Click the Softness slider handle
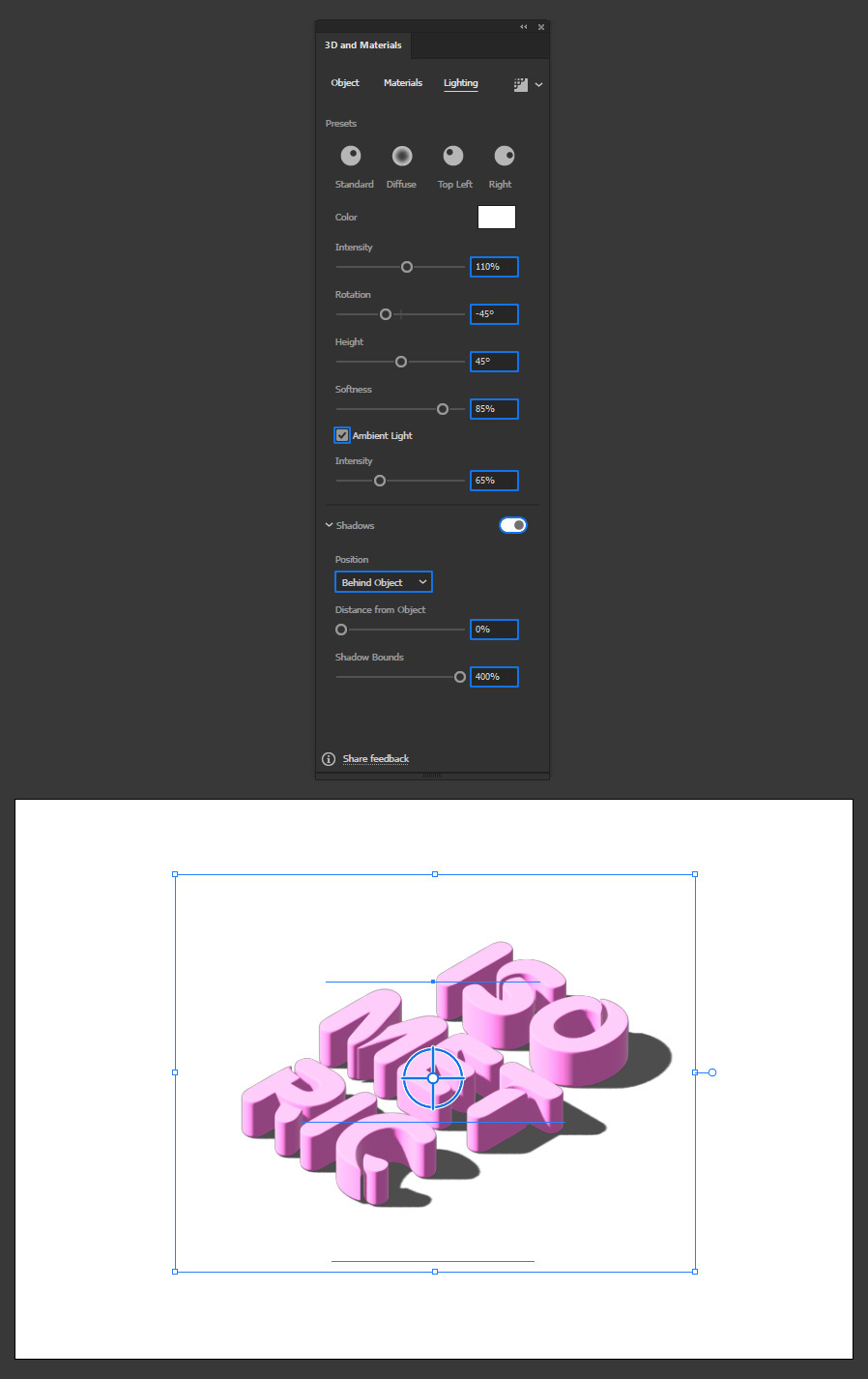Screen dimensions: 868x1379 443,409
